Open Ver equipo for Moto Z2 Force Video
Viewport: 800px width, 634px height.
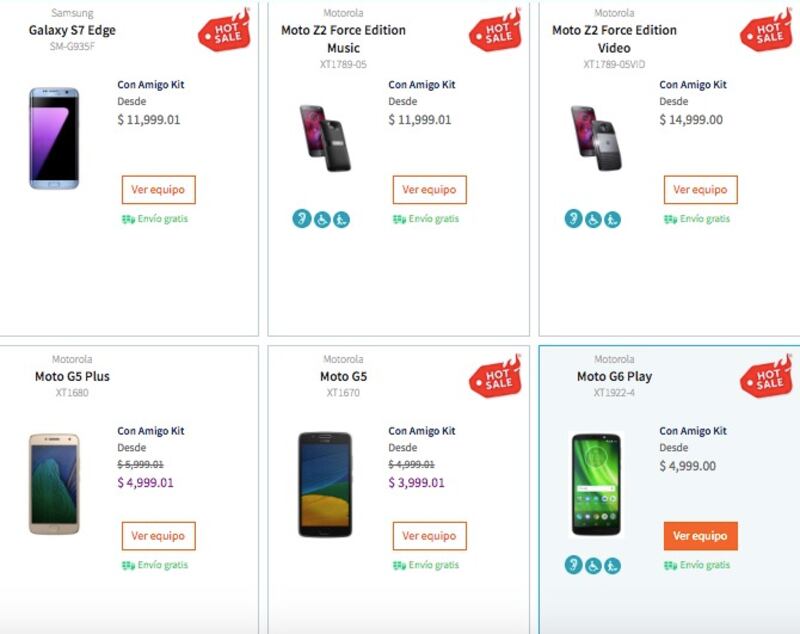click(x=700, y=189)
